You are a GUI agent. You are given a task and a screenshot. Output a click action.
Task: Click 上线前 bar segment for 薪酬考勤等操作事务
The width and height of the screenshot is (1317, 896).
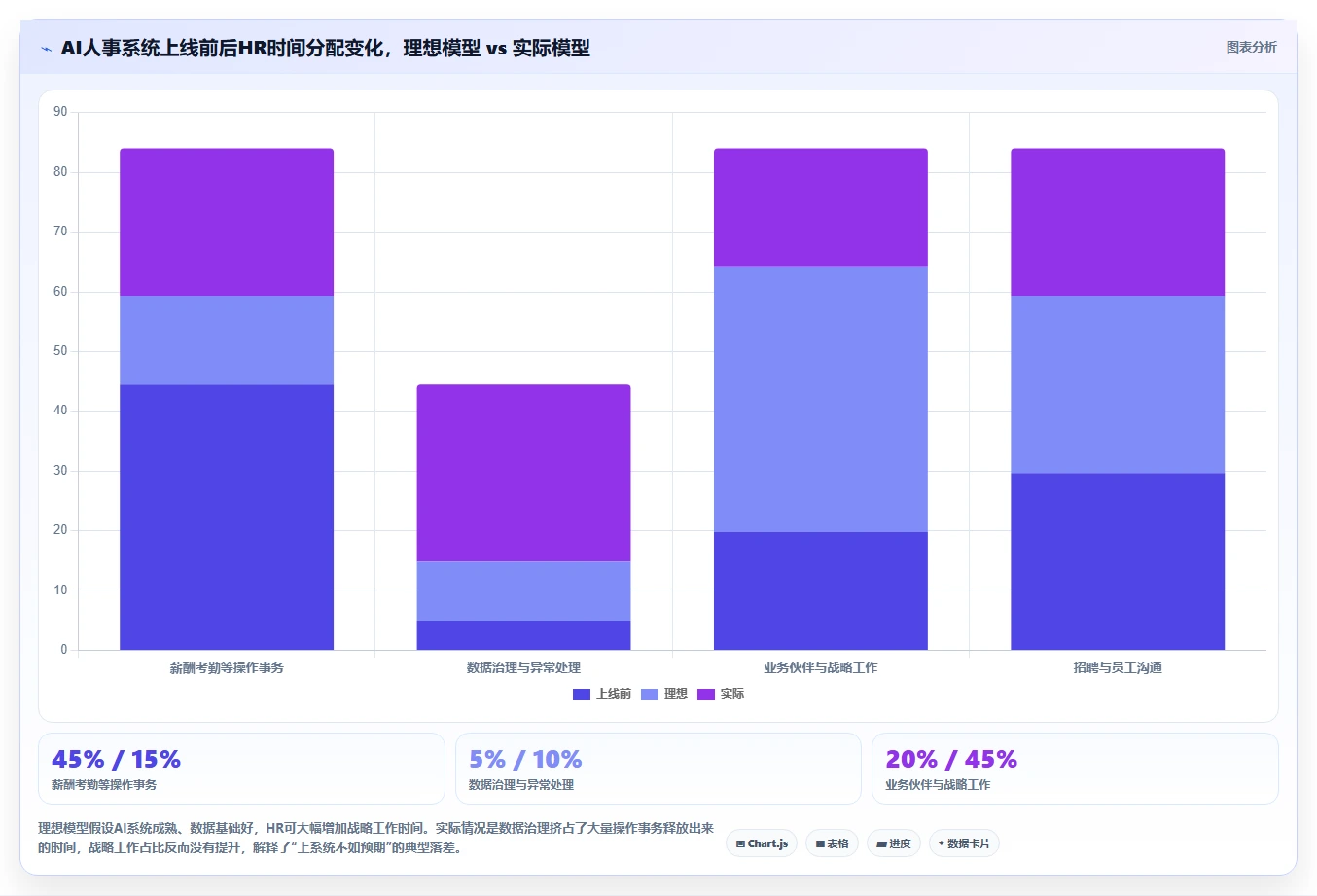point(227,518)
